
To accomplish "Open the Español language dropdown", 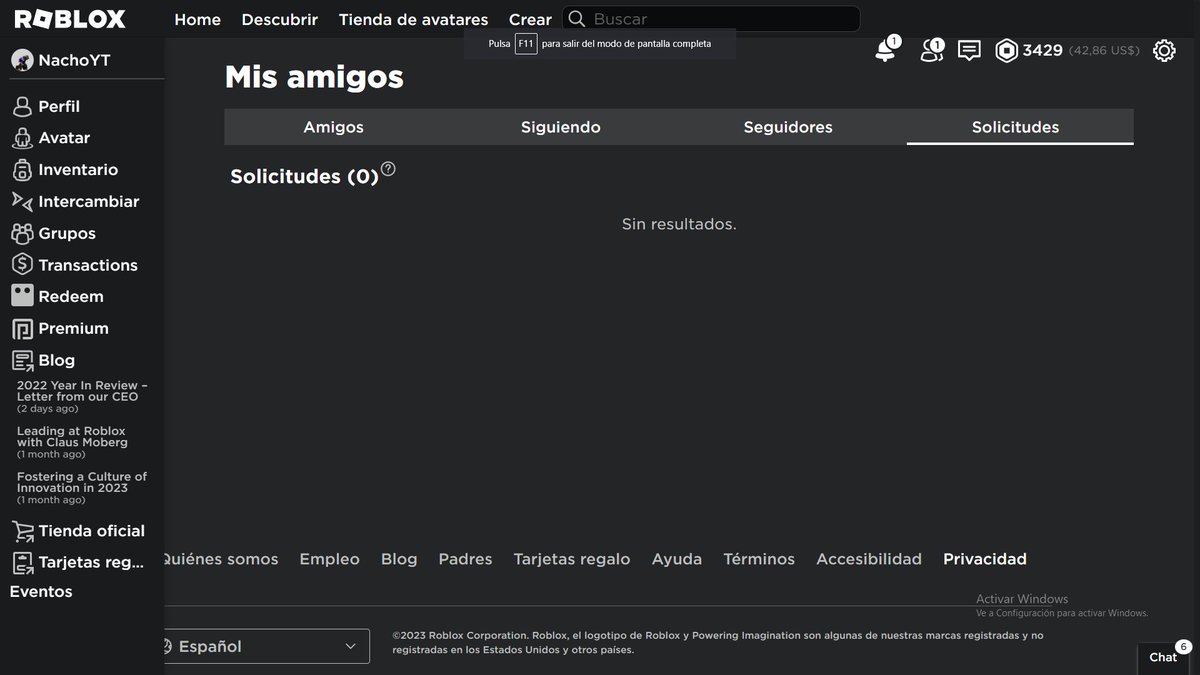I will tap(267, 646).
